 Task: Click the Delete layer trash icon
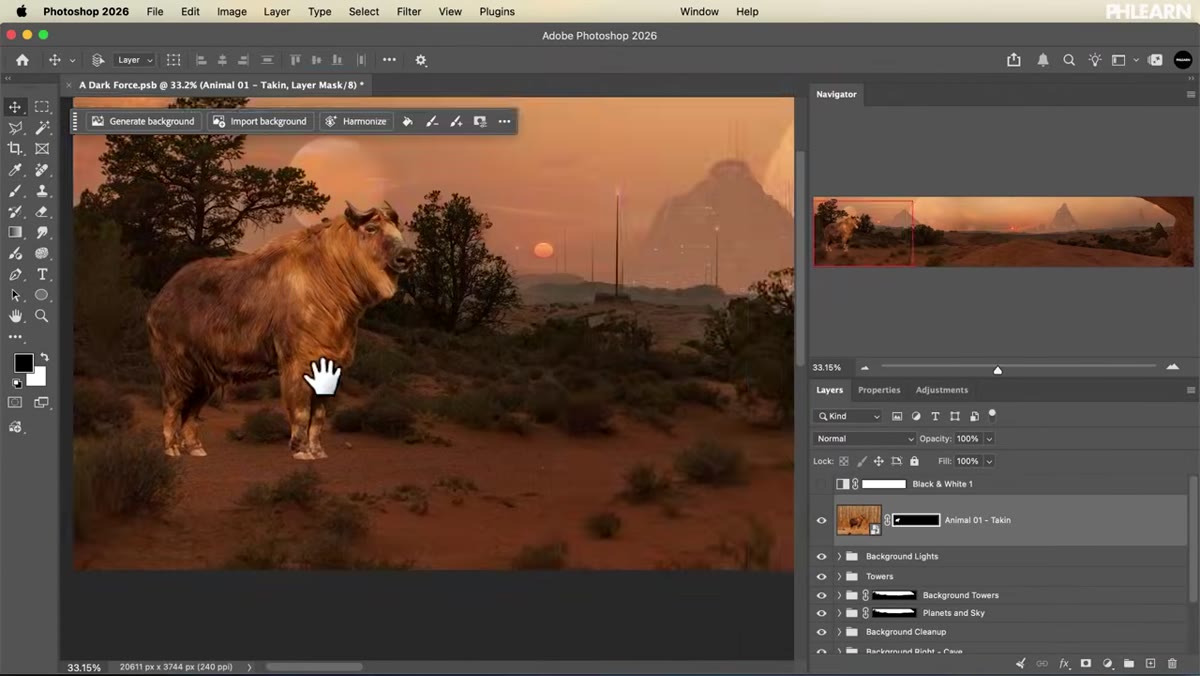coord(1172,663)
